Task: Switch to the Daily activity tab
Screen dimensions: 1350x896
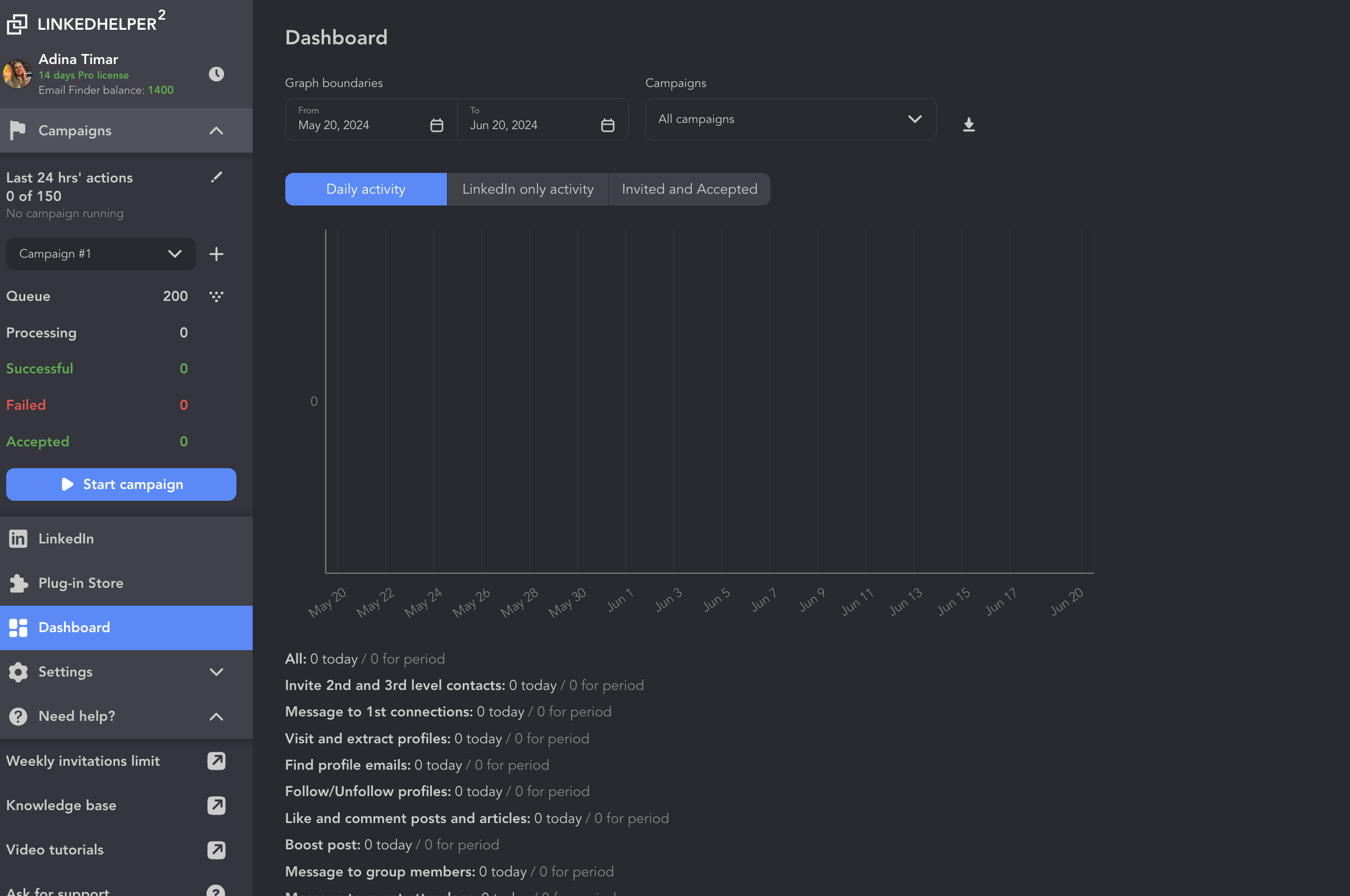Action: coord(366,189)
